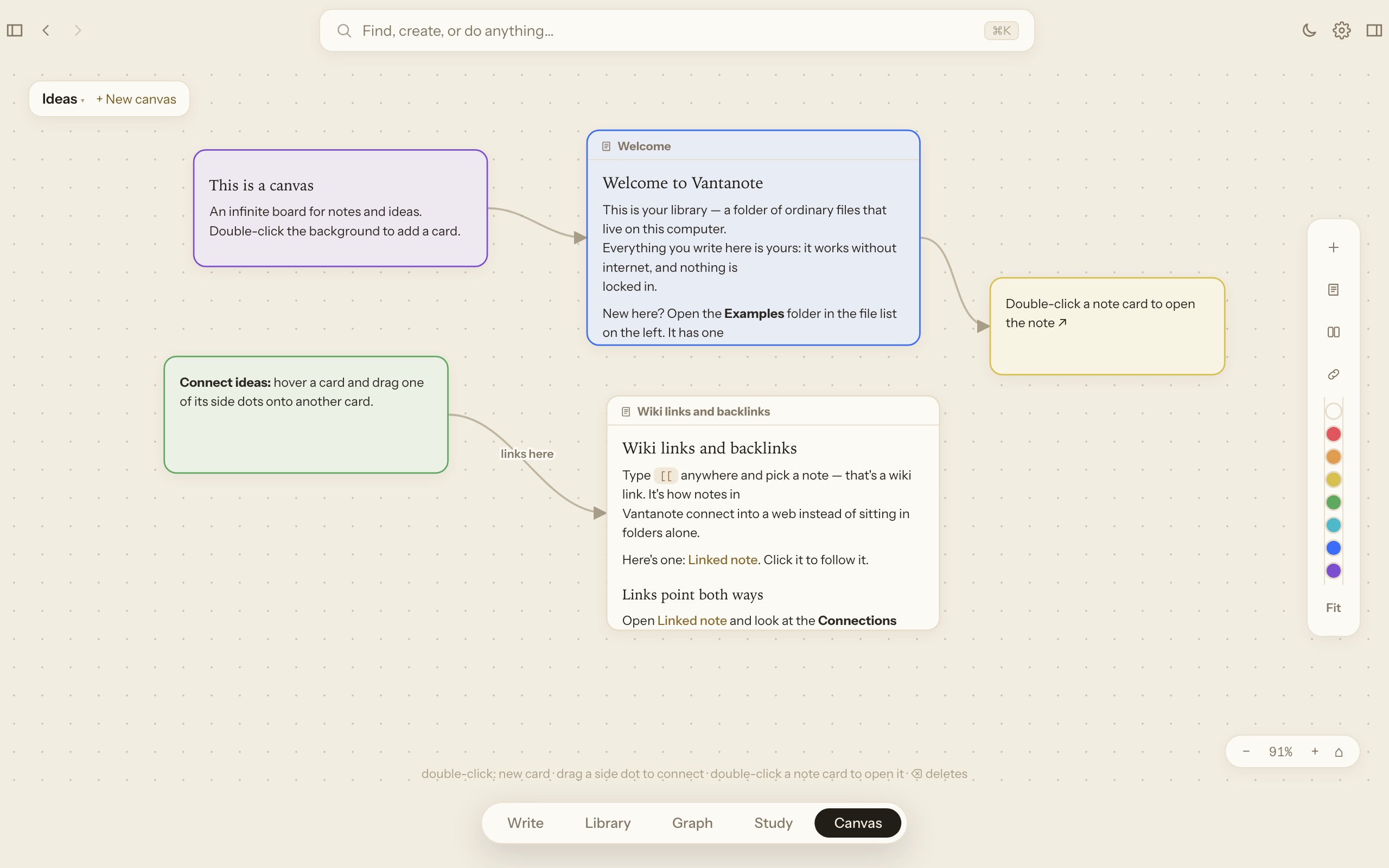The image size is (1389, 868).
Task: Switch to dark mode with the moon icon
Action: (x=1309, y=30)
